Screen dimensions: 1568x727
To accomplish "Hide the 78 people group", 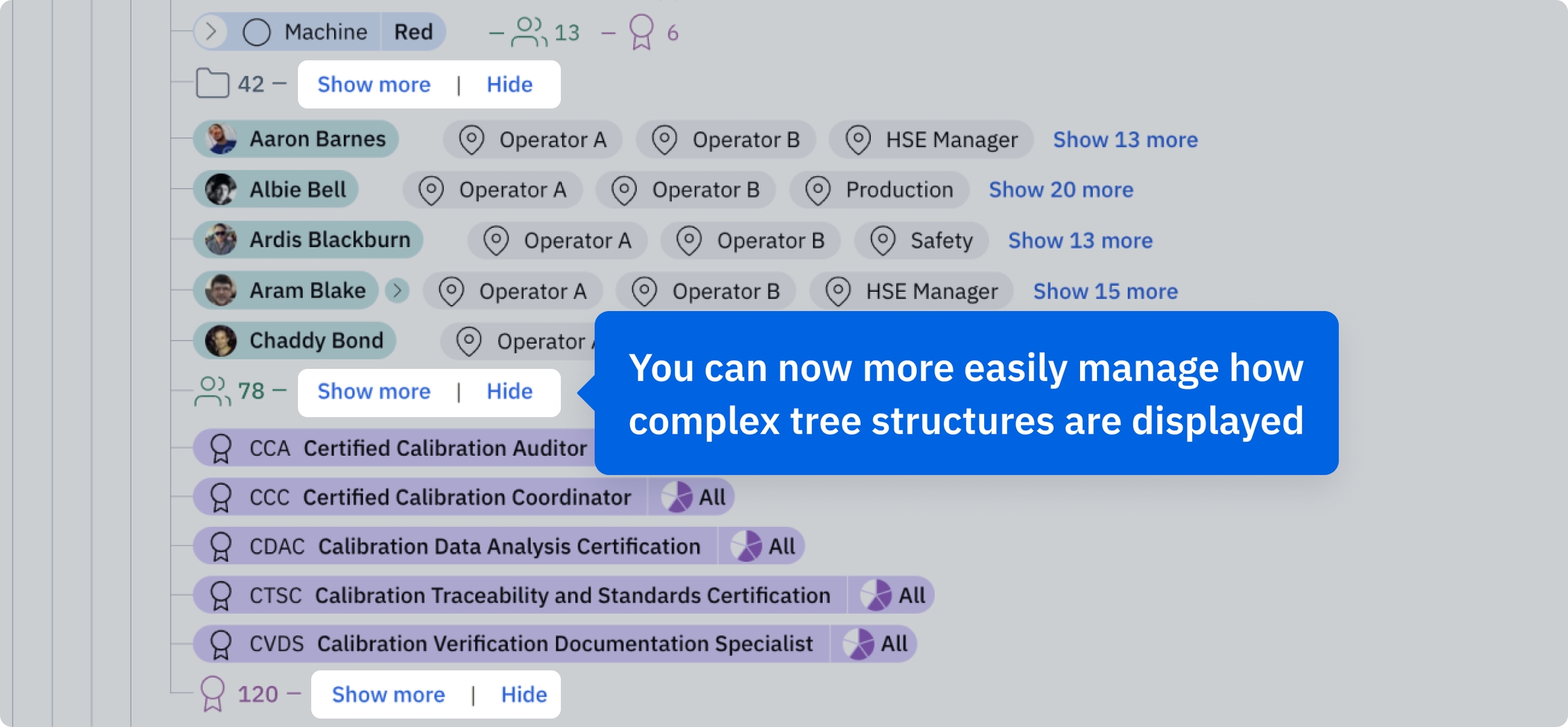I will point(509,391).
